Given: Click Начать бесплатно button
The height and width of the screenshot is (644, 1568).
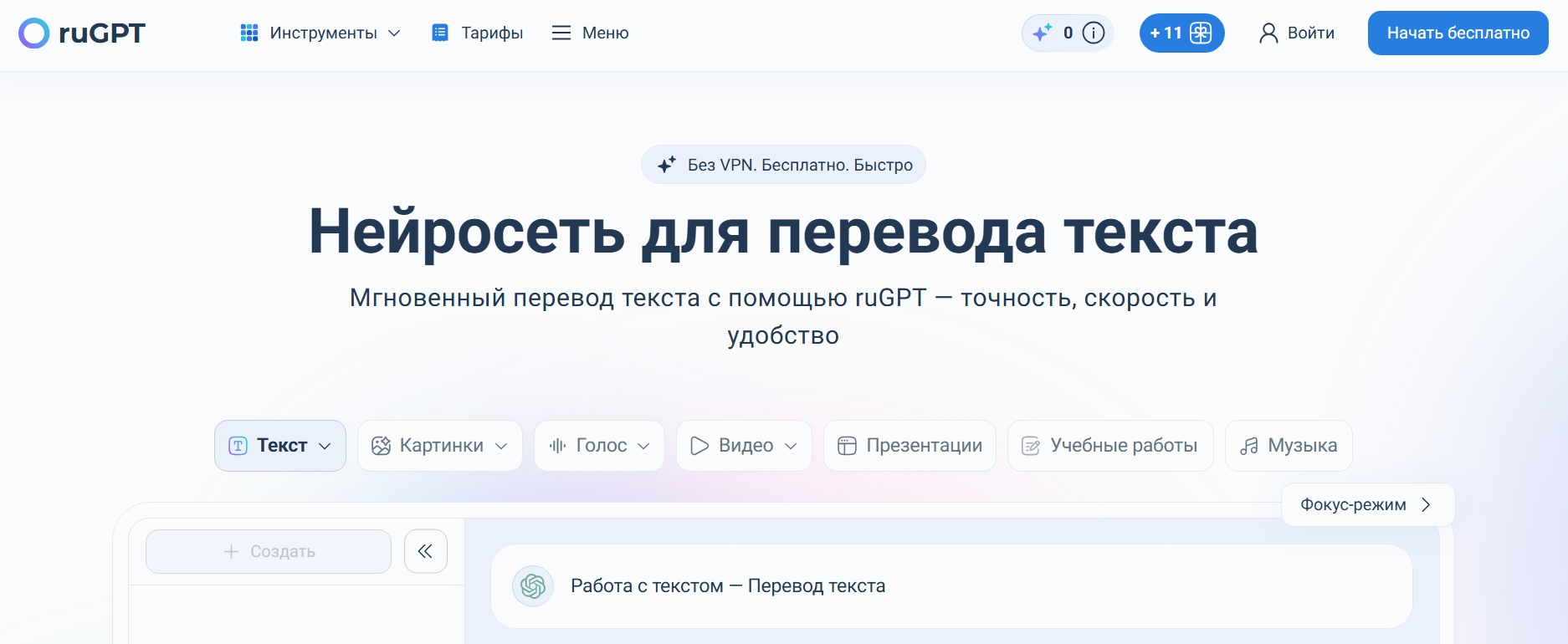Looking at the screenshot, I should (x=1458, y=33).
